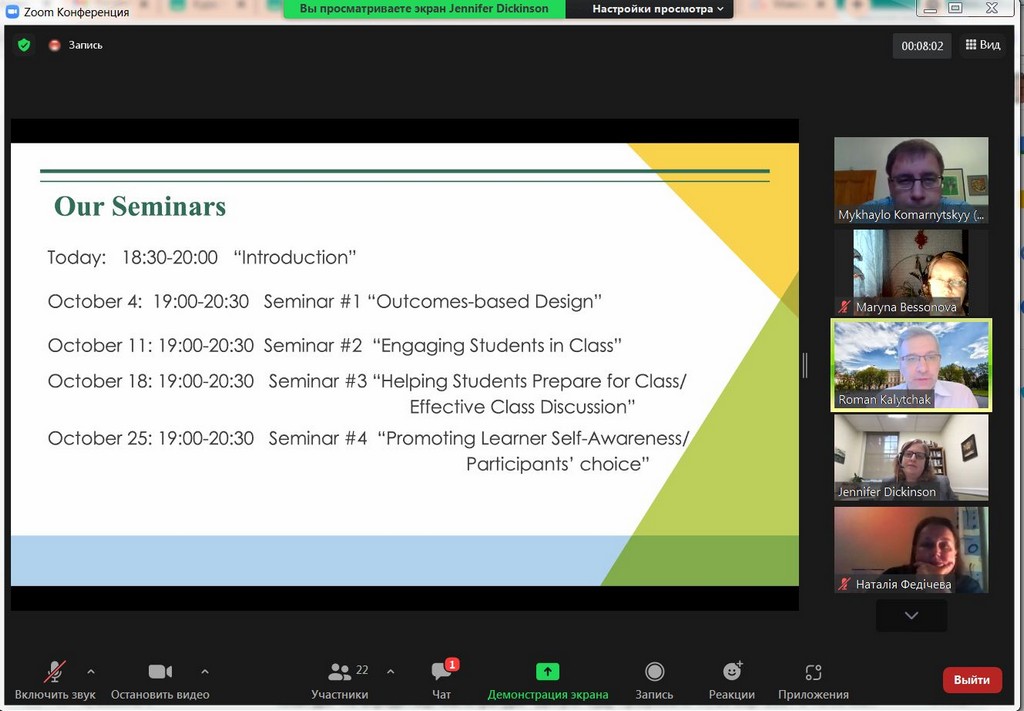Viewport: 1024px width, 711px height.
Task: Click the divider handle beside the shared screen
Action: tap(805, 365)
